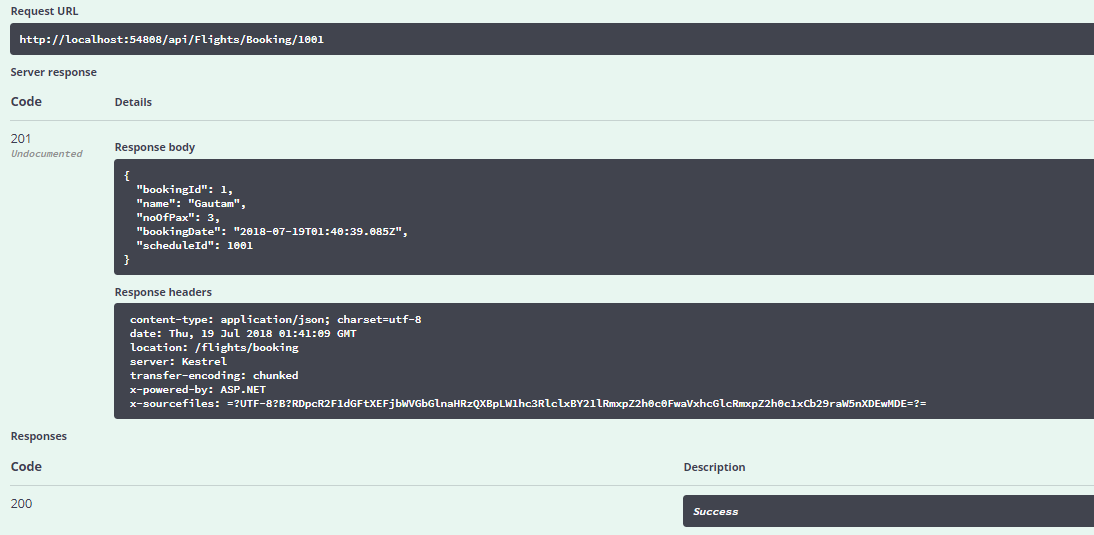Click the Request URL text box
1094x535 pixels.
552,39
